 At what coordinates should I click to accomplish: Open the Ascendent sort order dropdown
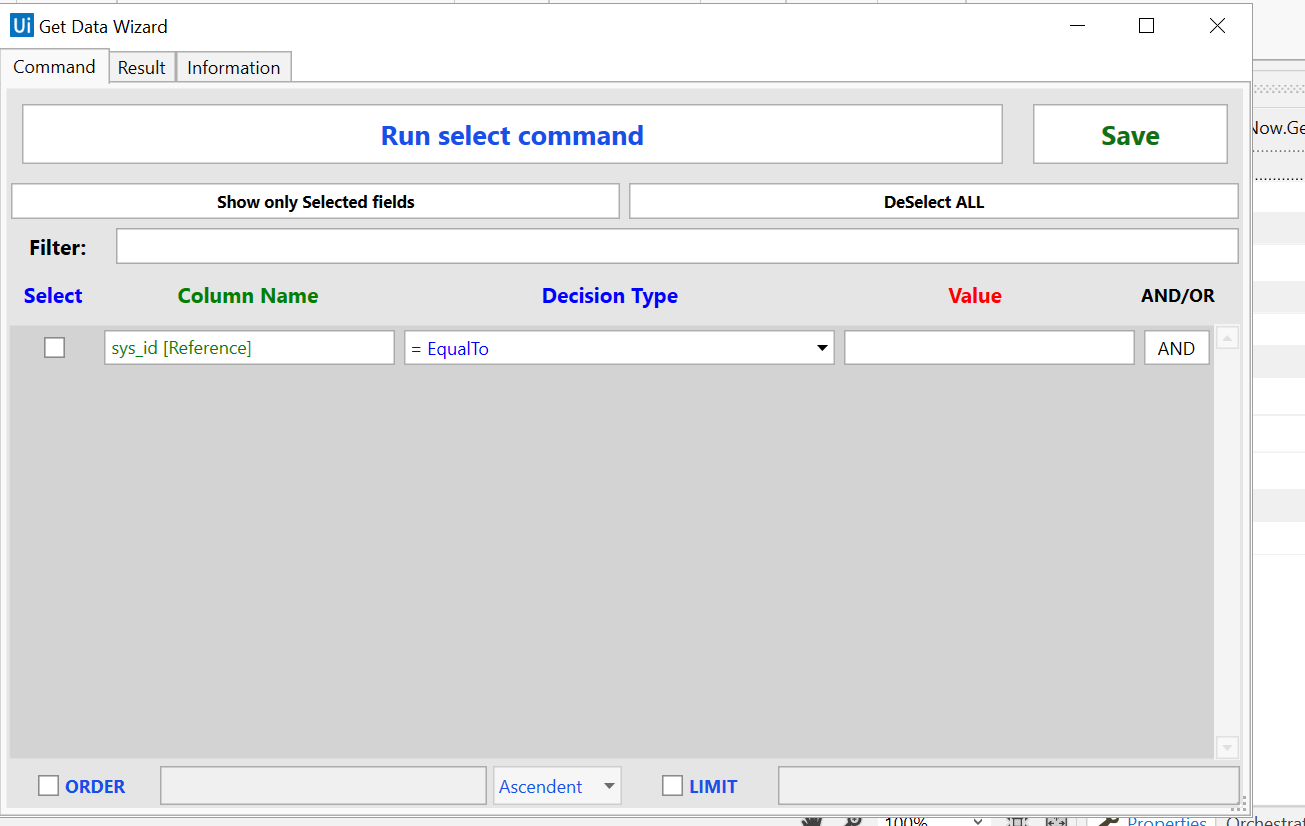[557, 786]
